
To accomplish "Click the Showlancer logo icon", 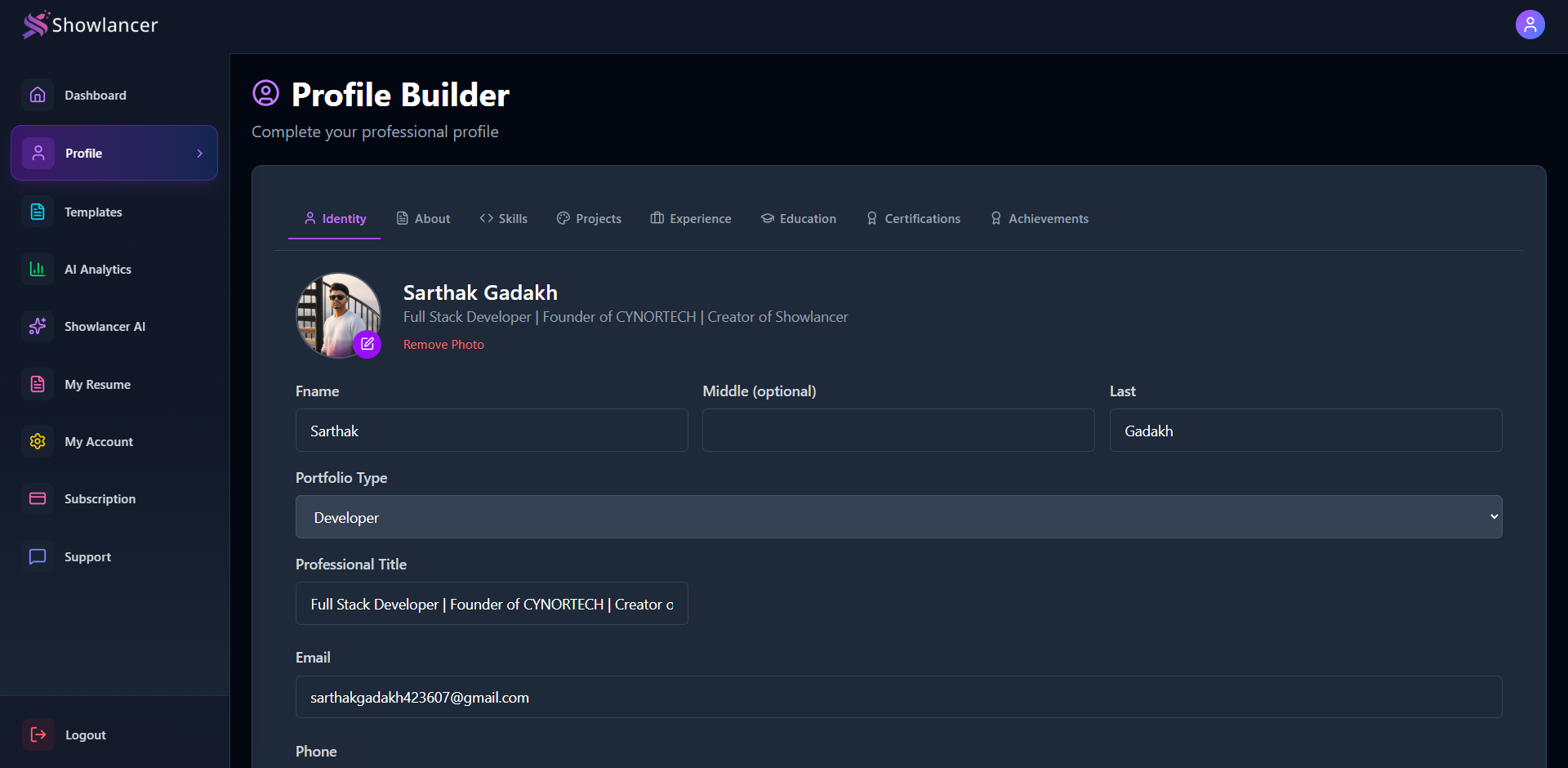I will point(36,25).
